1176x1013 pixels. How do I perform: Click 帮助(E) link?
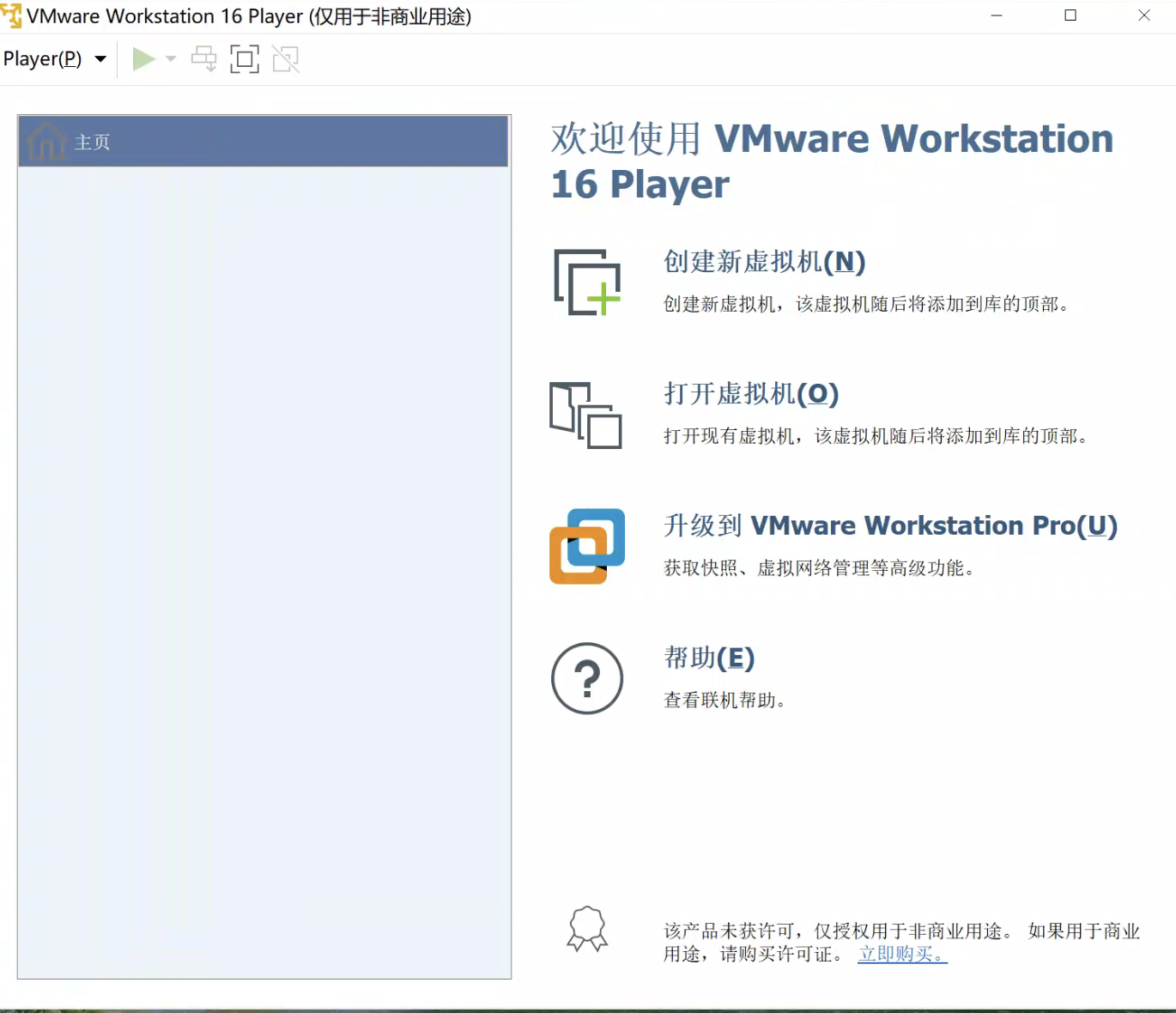tap(709, 658)
